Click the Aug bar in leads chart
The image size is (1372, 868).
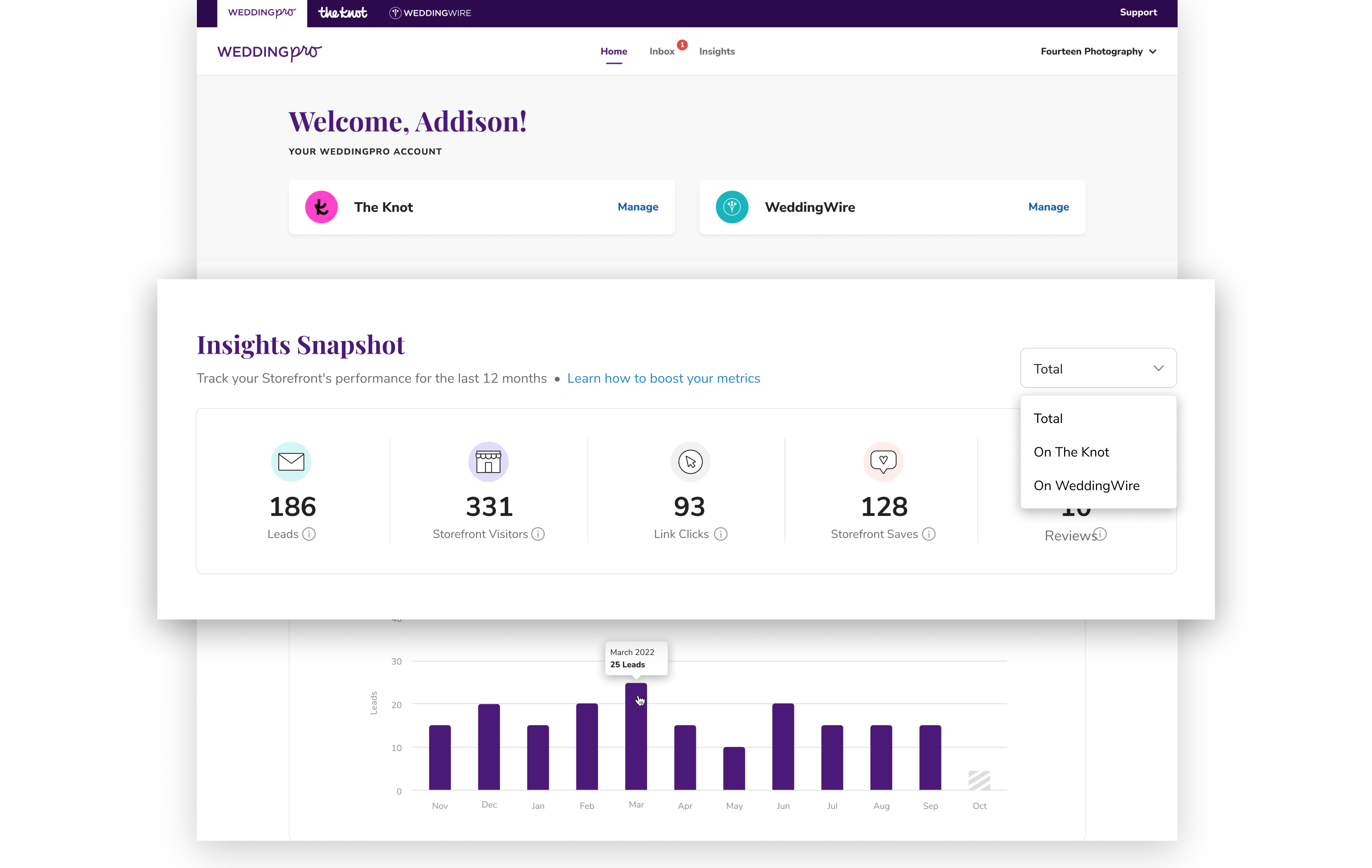[x=881, y=757]
